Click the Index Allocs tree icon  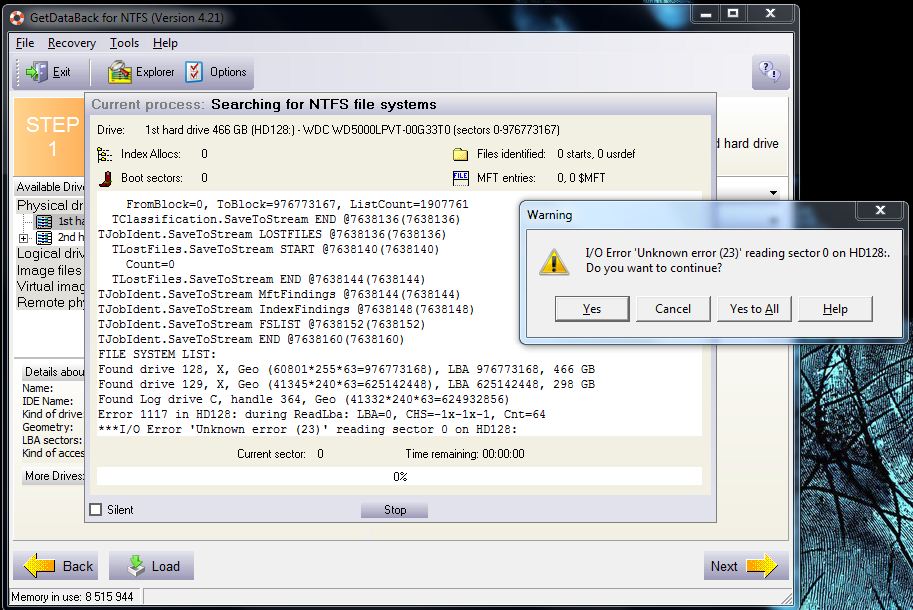[104, 154]
